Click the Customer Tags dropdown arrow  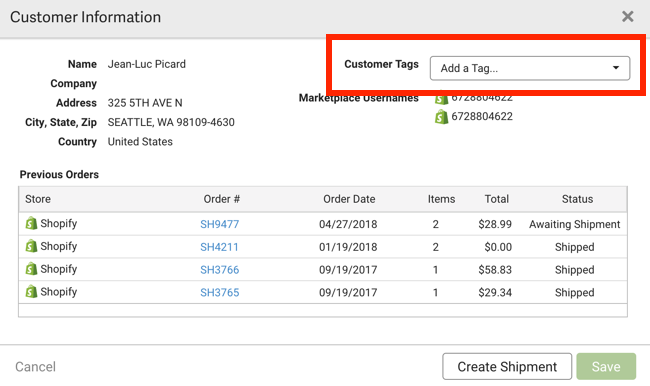(x=616, y=68)
